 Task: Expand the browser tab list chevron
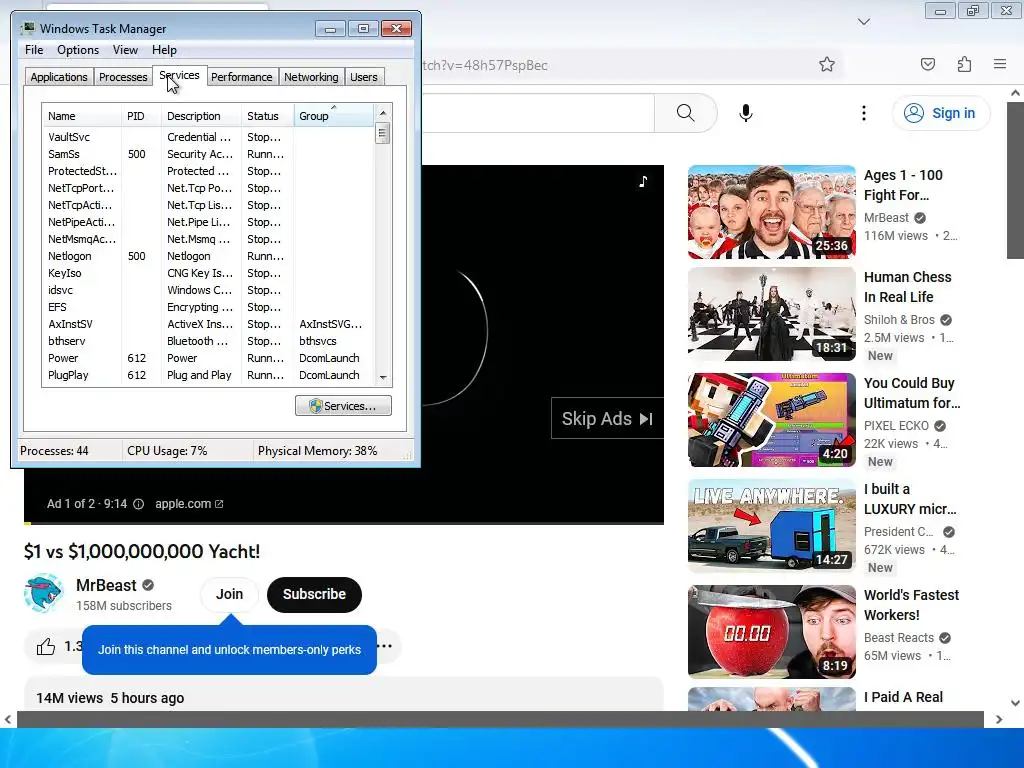(x=864, y=22)
